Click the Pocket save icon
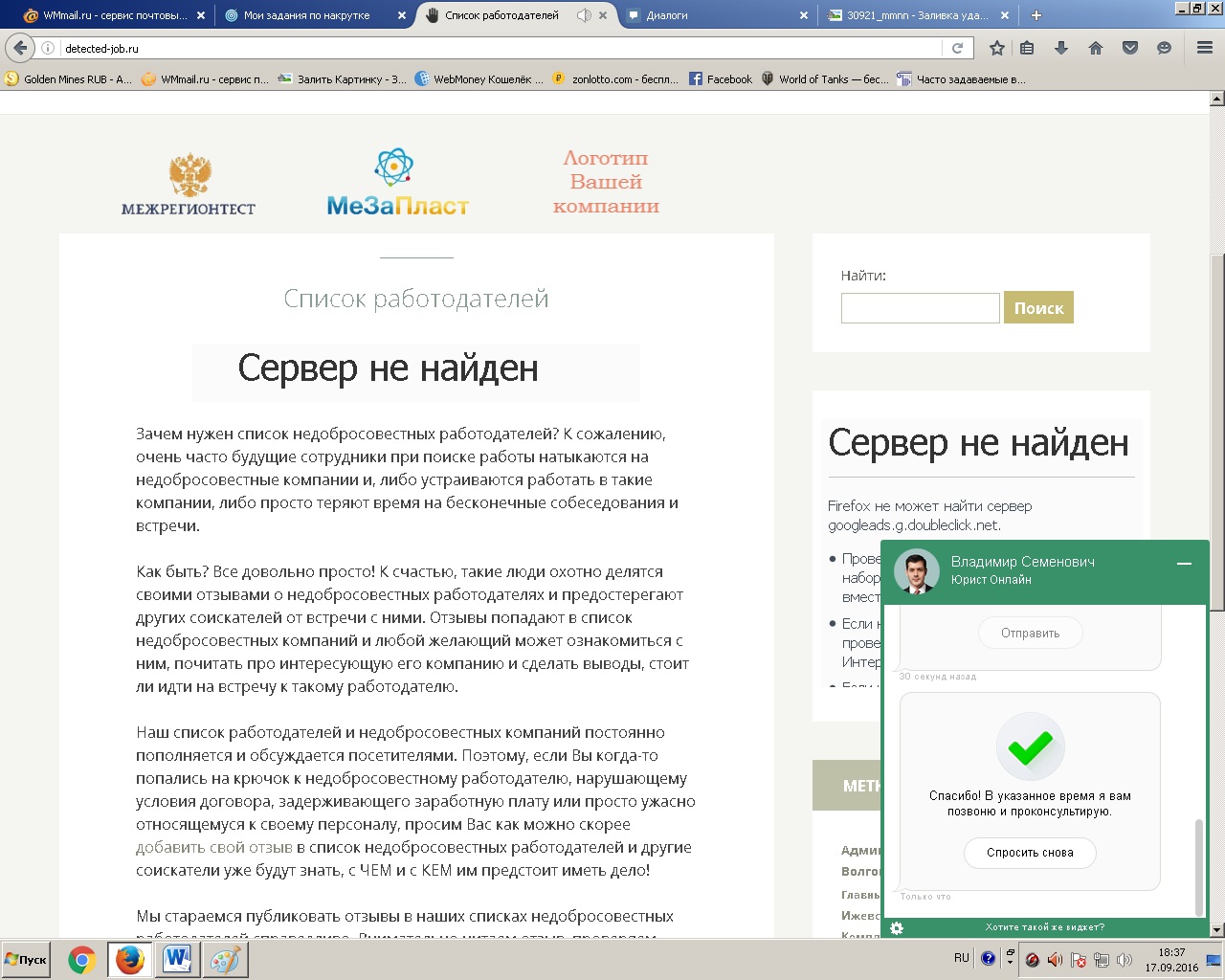Screen dimensions: 1225x980 [x=1130, y=48]
